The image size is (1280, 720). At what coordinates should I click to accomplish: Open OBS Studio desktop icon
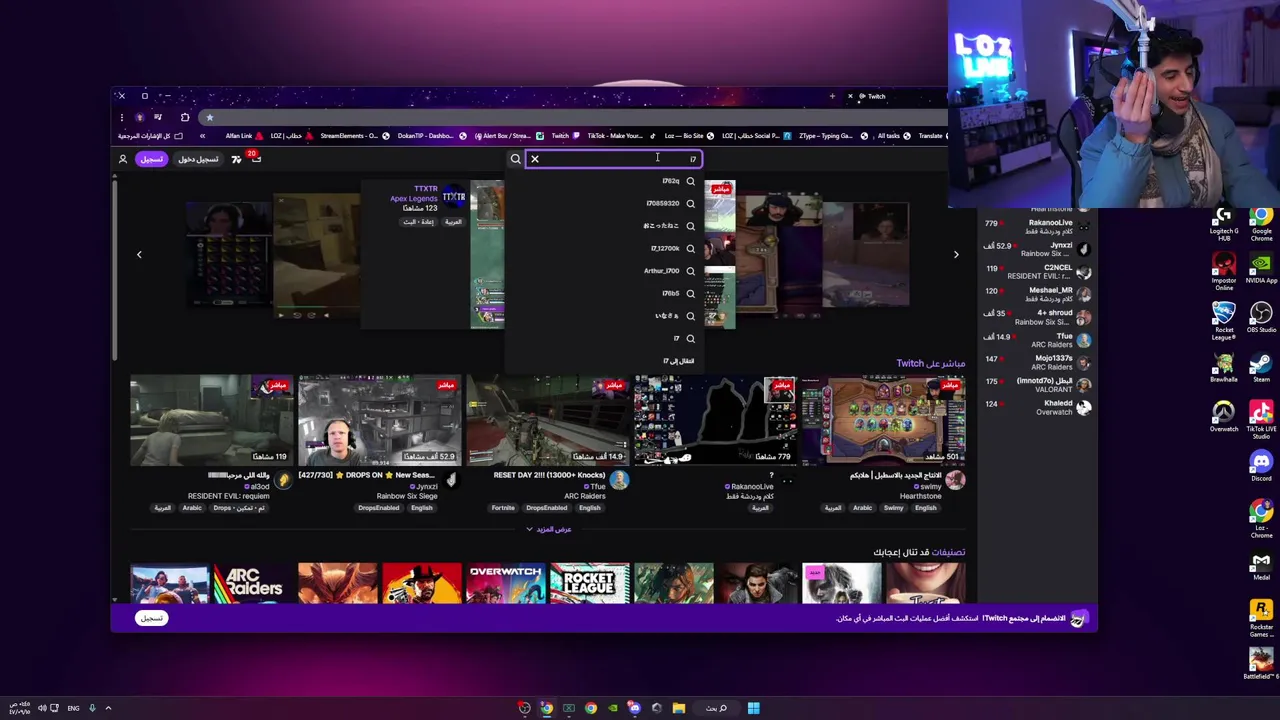[x=1261, y=319]
